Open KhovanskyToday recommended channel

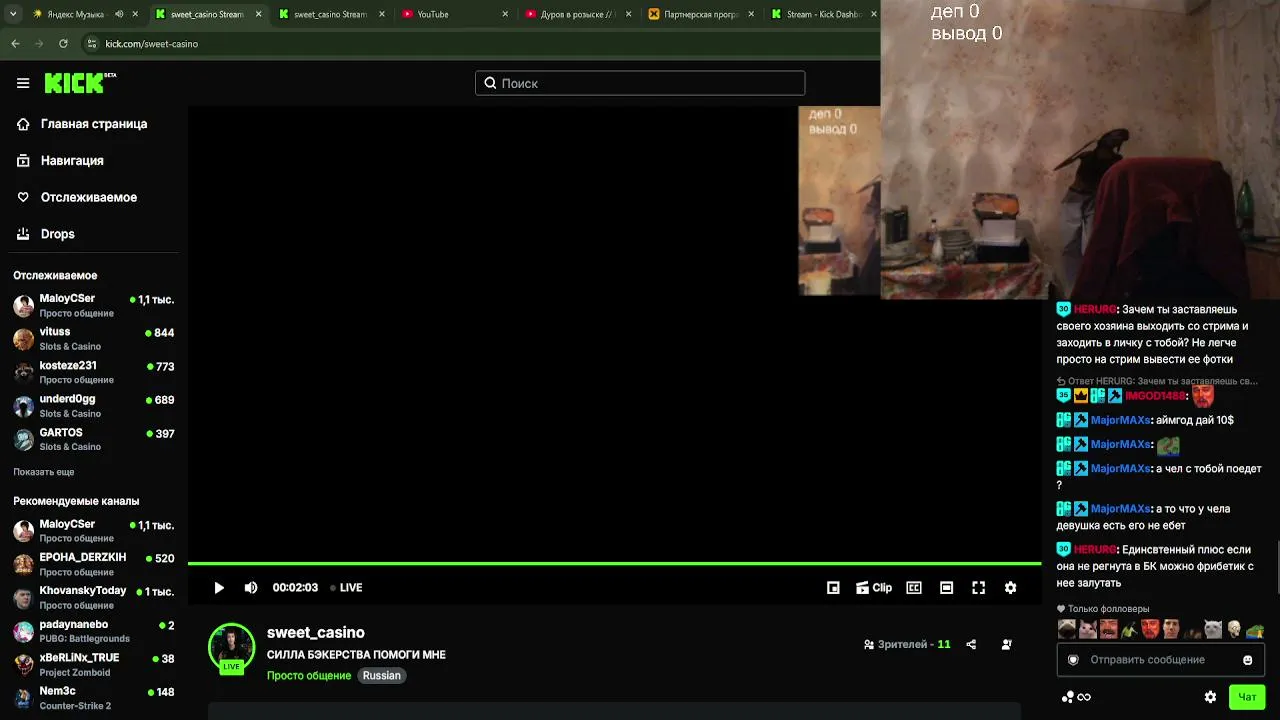coord(94,598)
